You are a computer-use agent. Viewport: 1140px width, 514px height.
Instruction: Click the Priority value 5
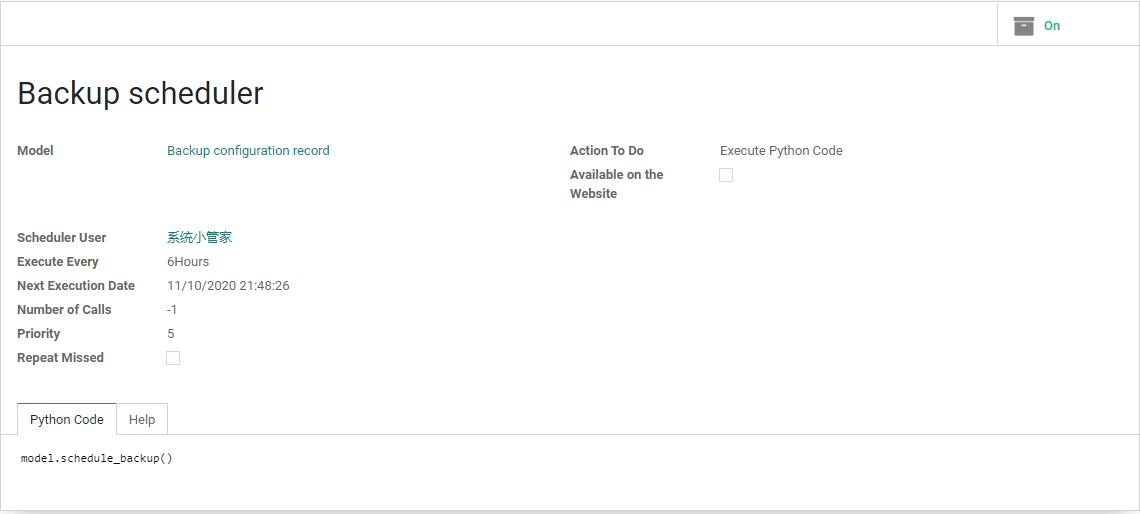click(171, 334)
